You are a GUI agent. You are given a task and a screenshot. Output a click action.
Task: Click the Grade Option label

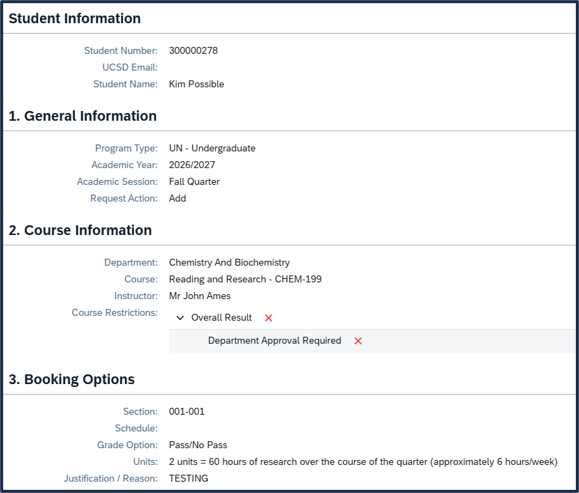(127, 445)
